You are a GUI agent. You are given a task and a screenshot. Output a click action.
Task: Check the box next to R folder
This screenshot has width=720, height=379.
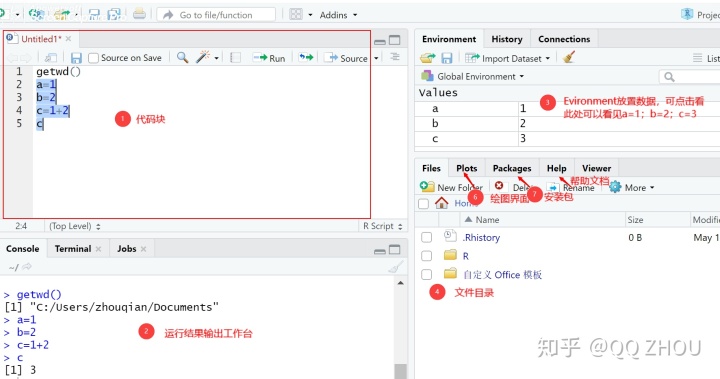click(427, 255)
